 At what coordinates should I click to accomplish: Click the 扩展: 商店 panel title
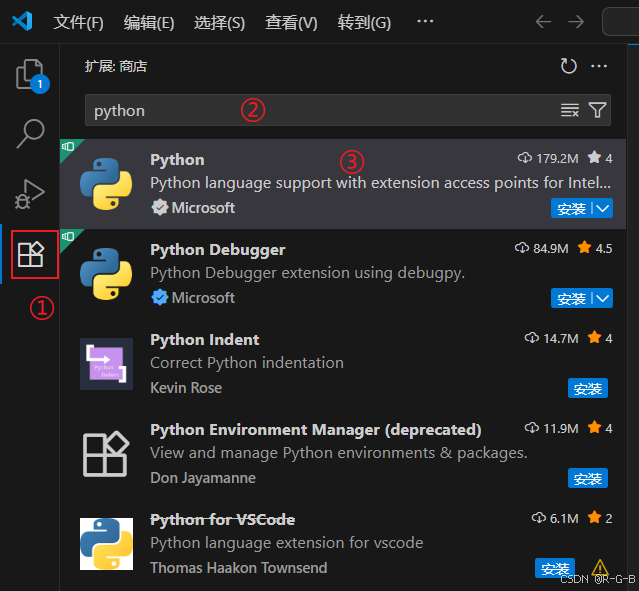(x=116, y=66)
